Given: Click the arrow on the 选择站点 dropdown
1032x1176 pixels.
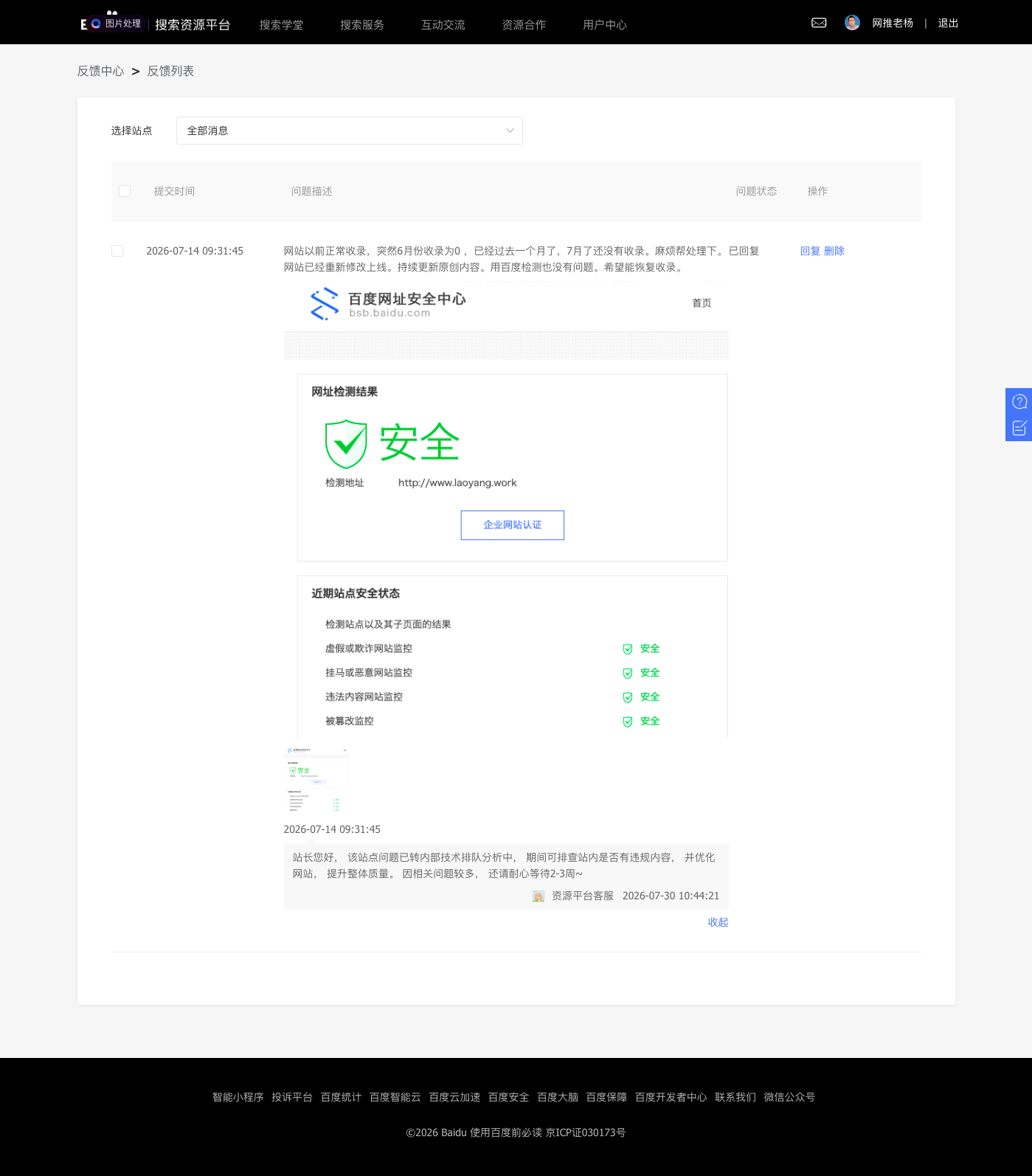Looking at the screenshot, I should (510, 131).
